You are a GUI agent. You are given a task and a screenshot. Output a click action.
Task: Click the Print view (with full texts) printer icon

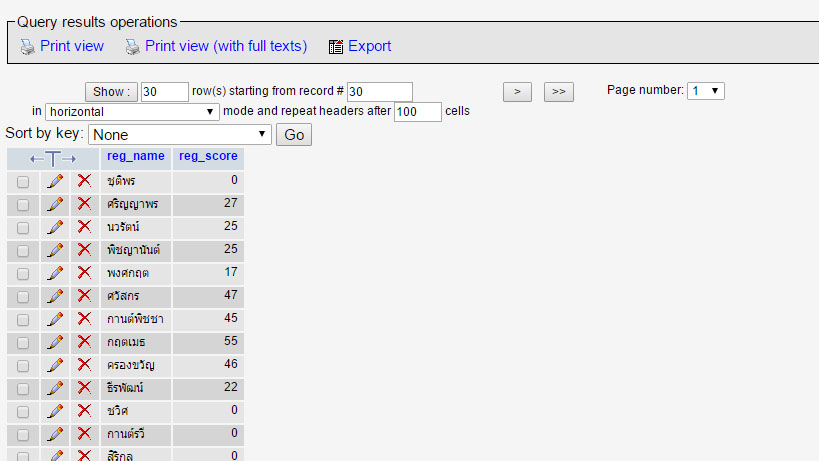point(133,47)
